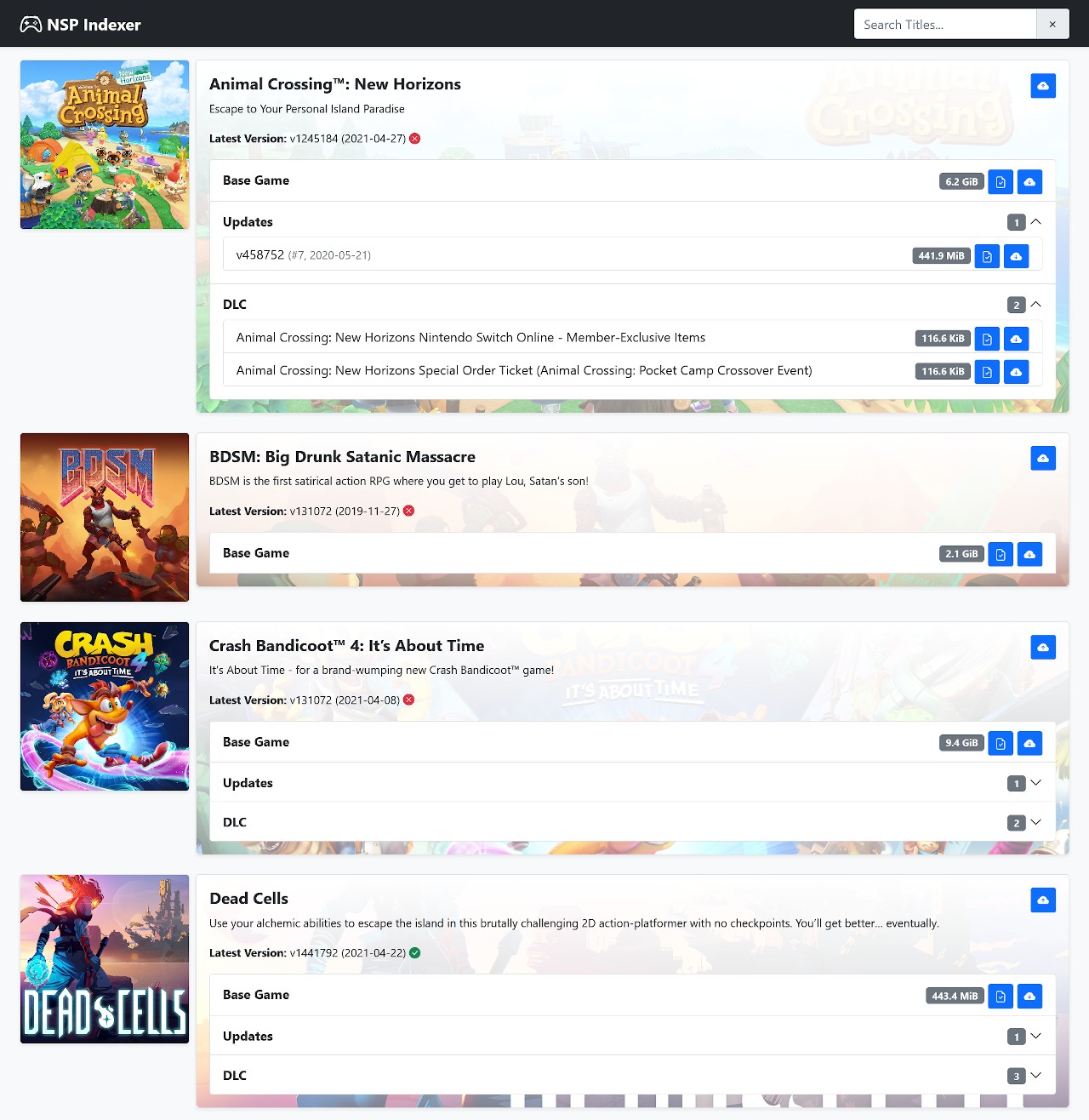Download update v458752 cloud icon

[1016, 256]
